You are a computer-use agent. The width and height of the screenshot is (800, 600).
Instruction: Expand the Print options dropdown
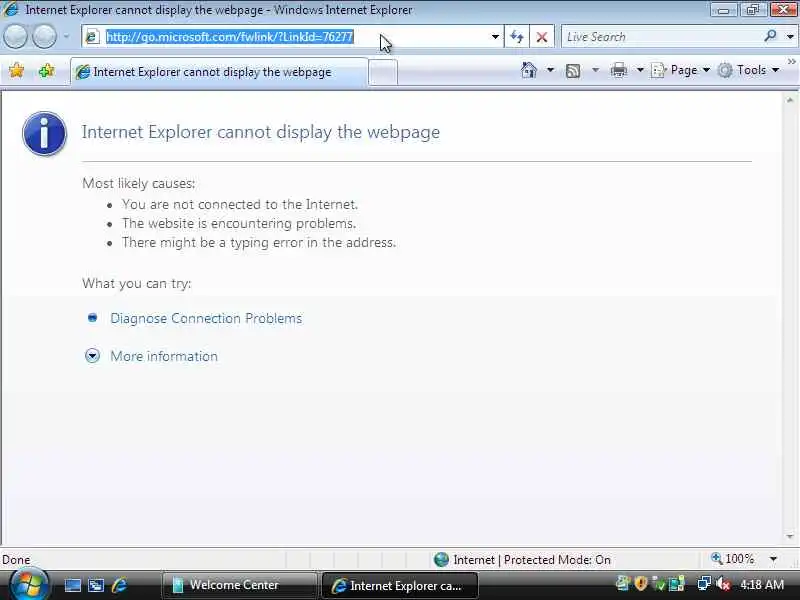(x=640, y=70)
